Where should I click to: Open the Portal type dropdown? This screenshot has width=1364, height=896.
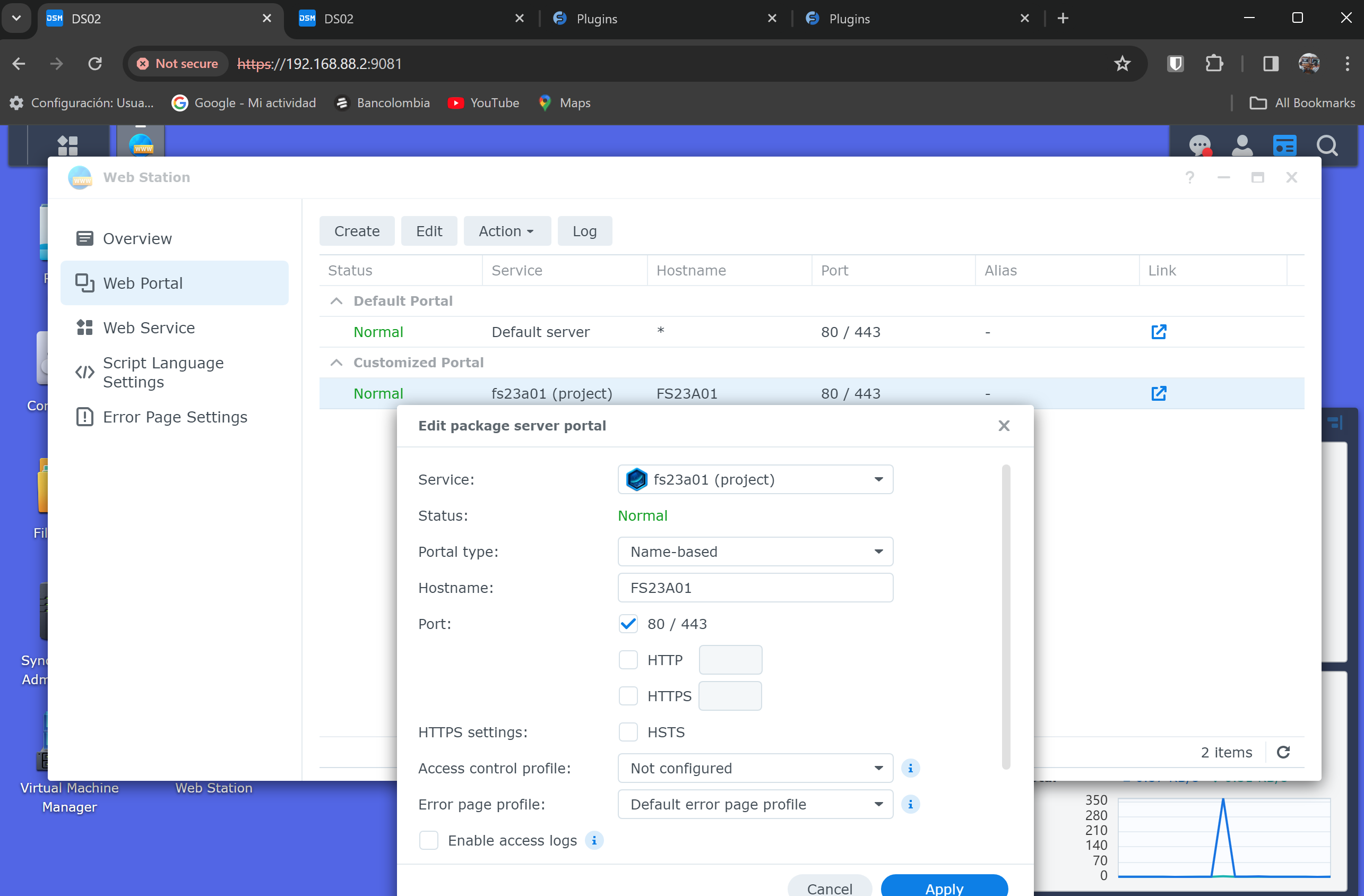(x=755, y=552)
